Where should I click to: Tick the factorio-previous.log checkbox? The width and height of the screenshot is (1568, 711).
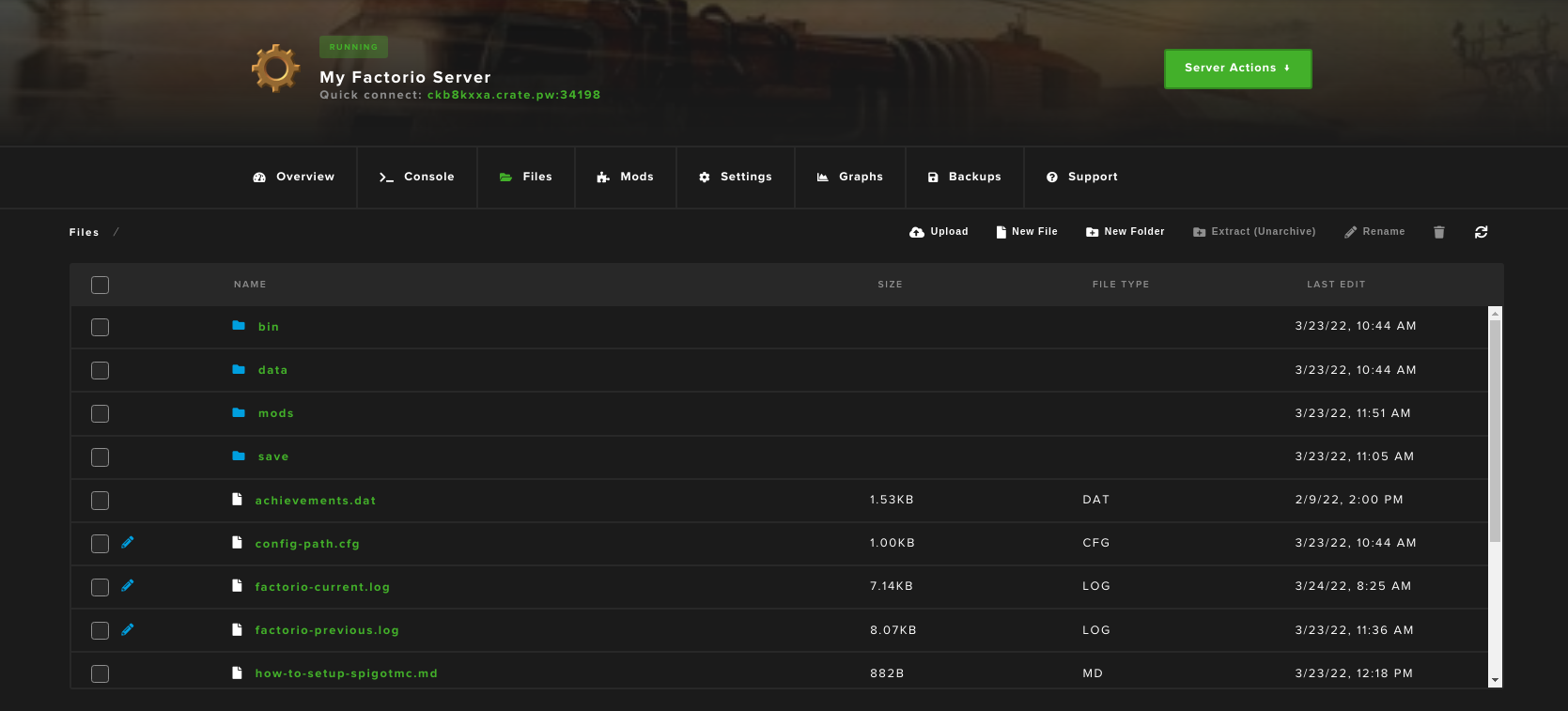coord(100,630)
